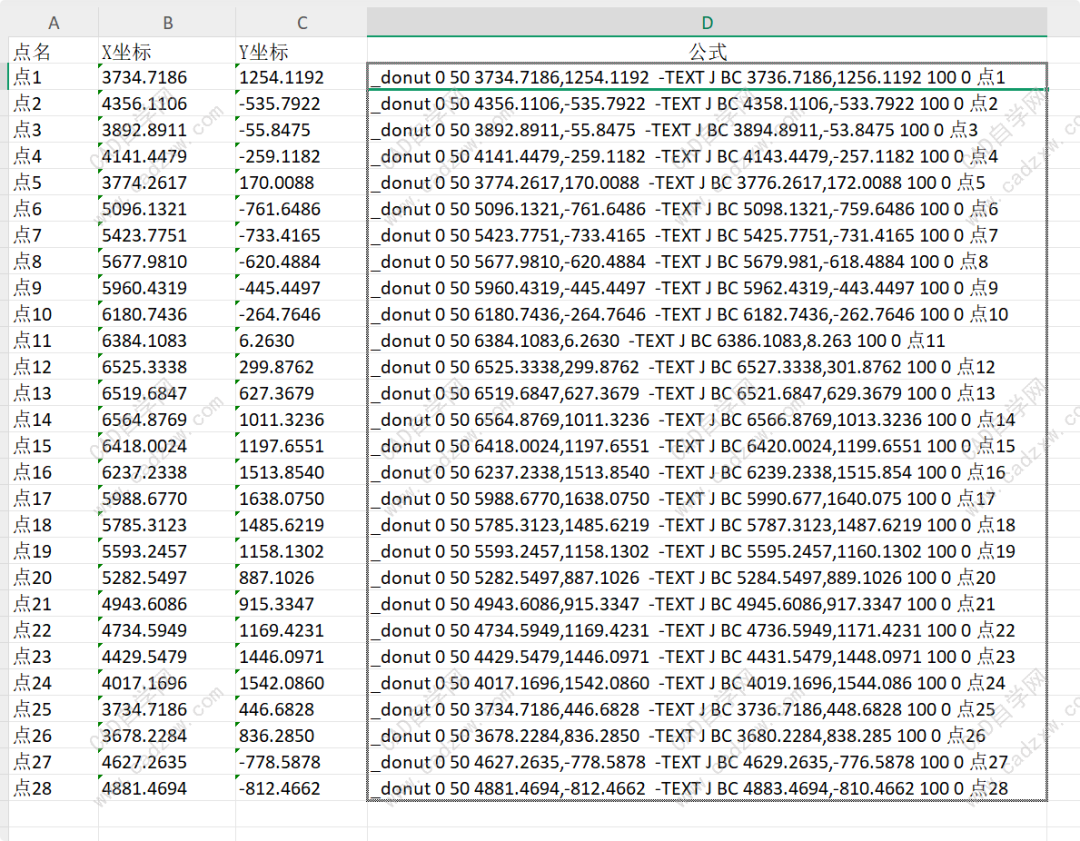Select cell with value 5677.9810
The image size is (1080, 841).
point(167,261)
